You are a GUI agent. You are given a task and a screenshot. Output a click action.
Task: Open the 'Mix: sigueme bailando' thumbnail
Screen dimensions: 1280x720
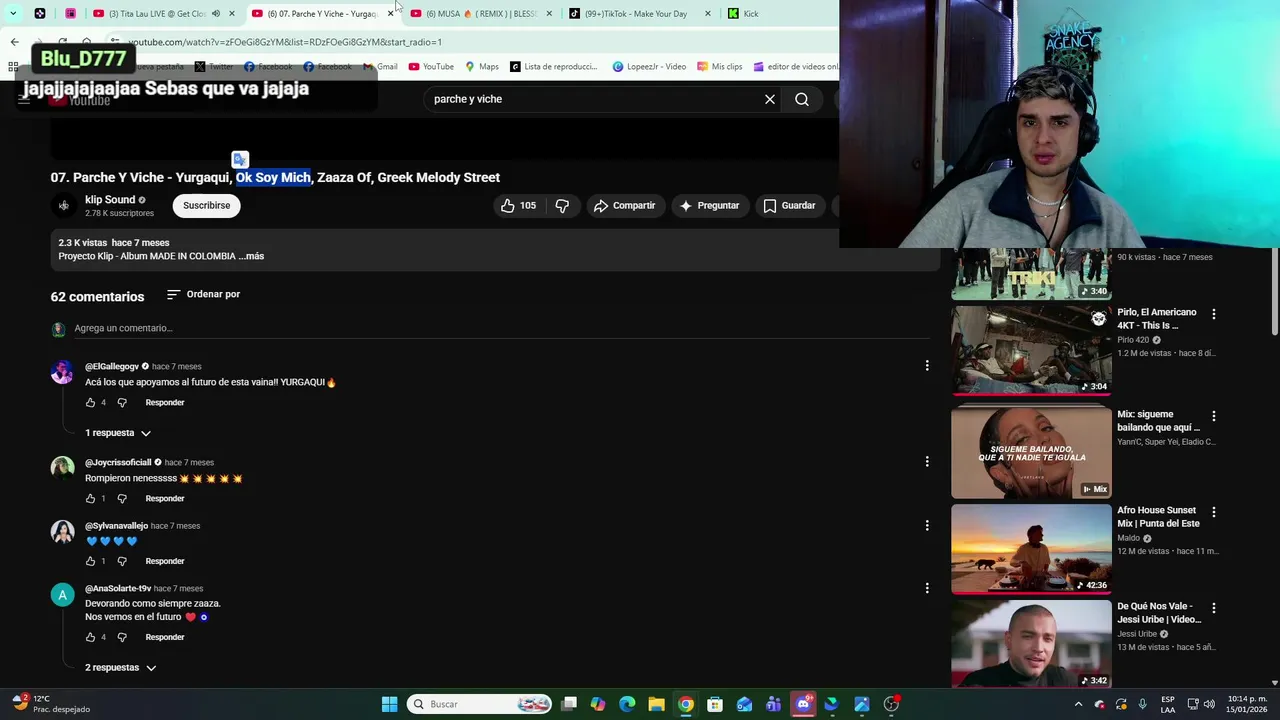pos(1031,452)
